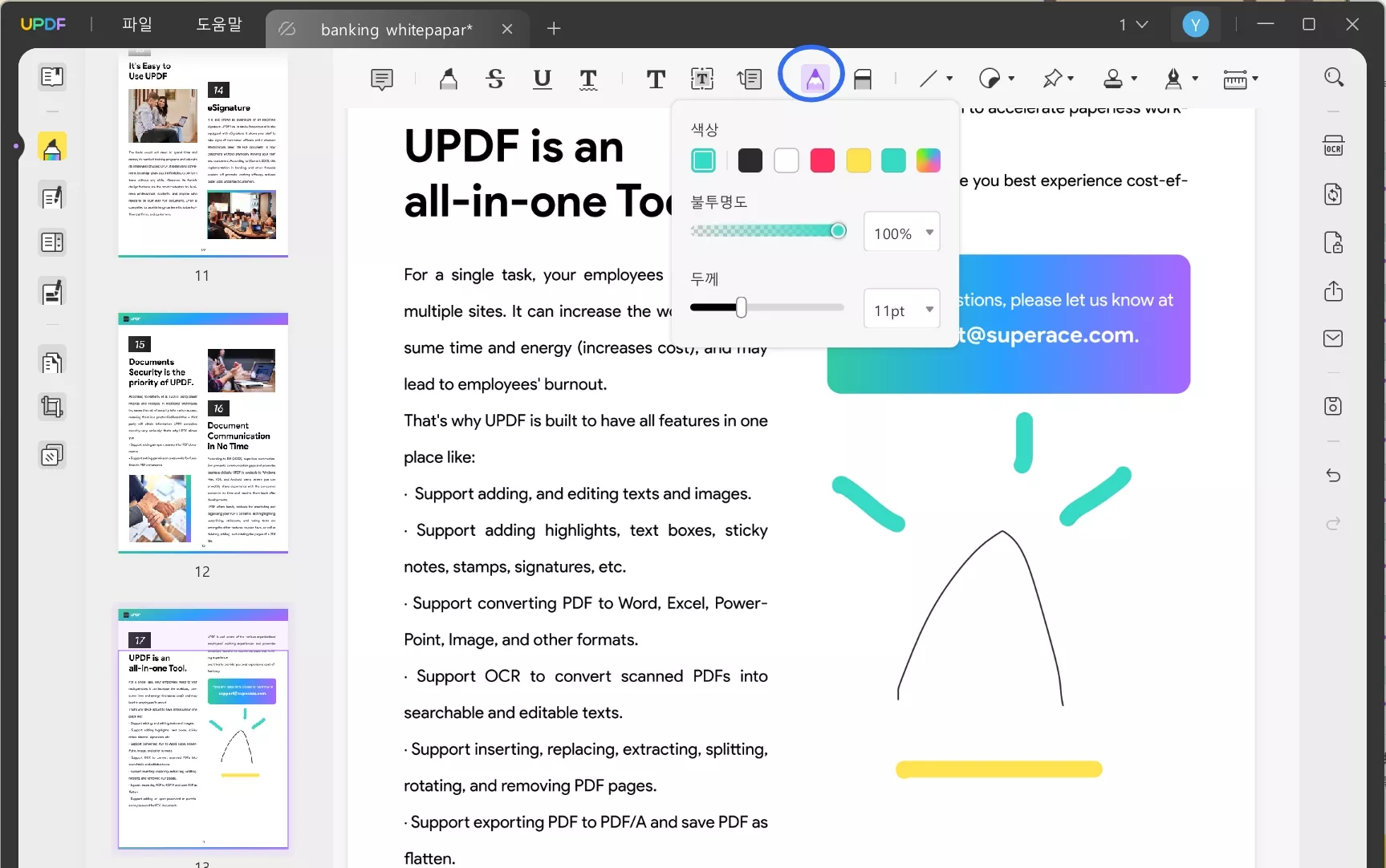Choose the text box tool

pyautogui.click(x=702, y=79)
